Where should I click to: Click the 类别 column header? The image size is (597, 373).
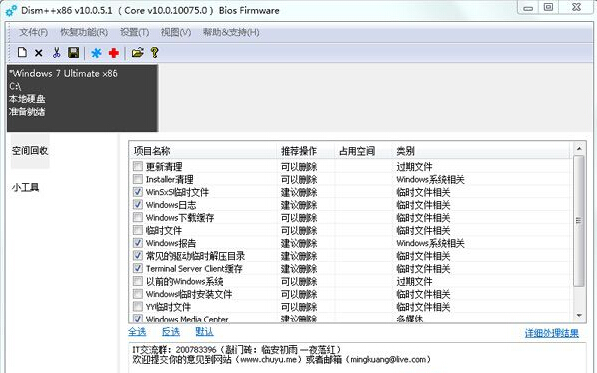[481, 151]
